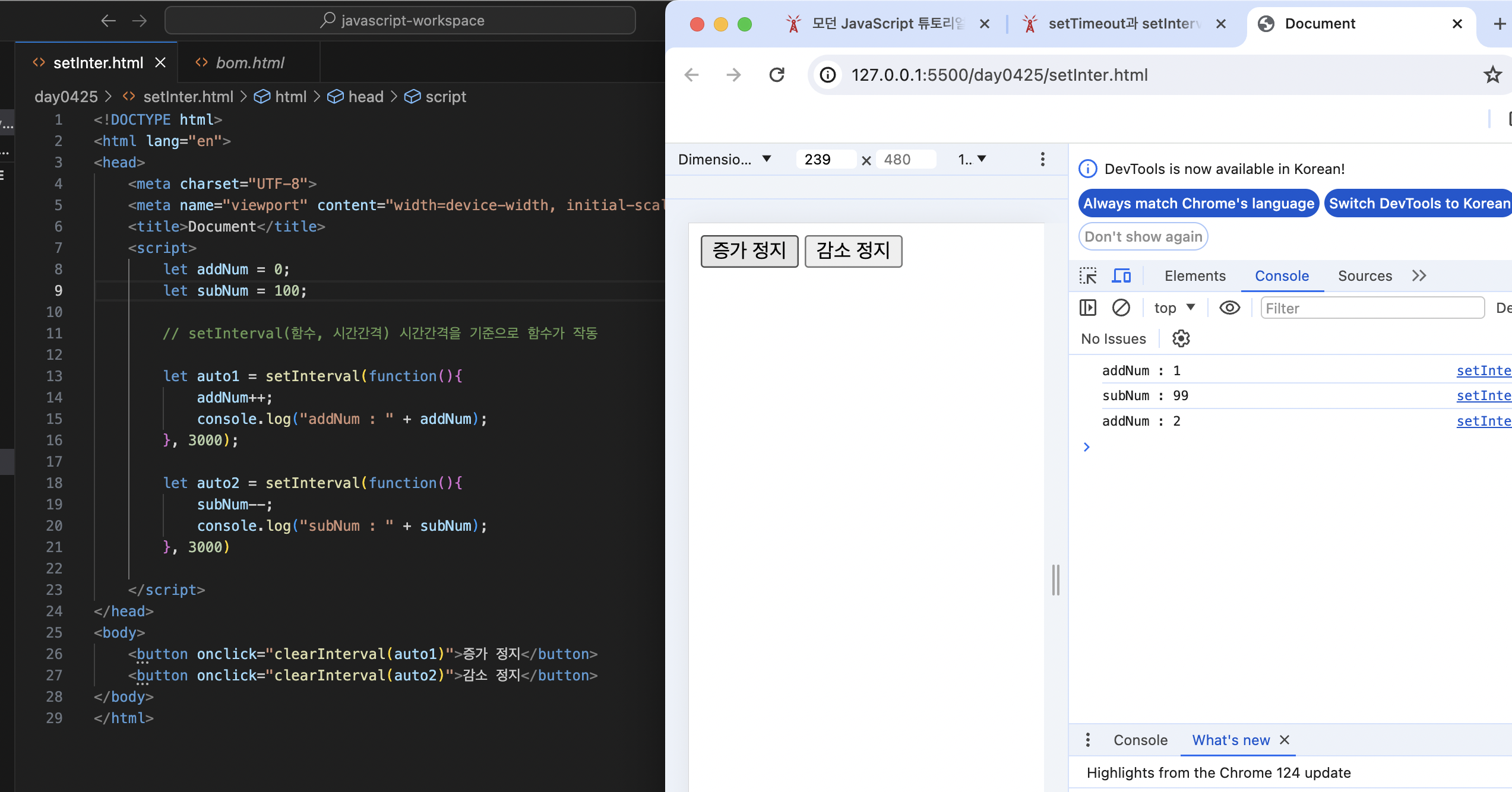This screenshot has height=792, width=1512.
Task: Open device toolbar three-dot menu
Action: (x=1042, y=159)
